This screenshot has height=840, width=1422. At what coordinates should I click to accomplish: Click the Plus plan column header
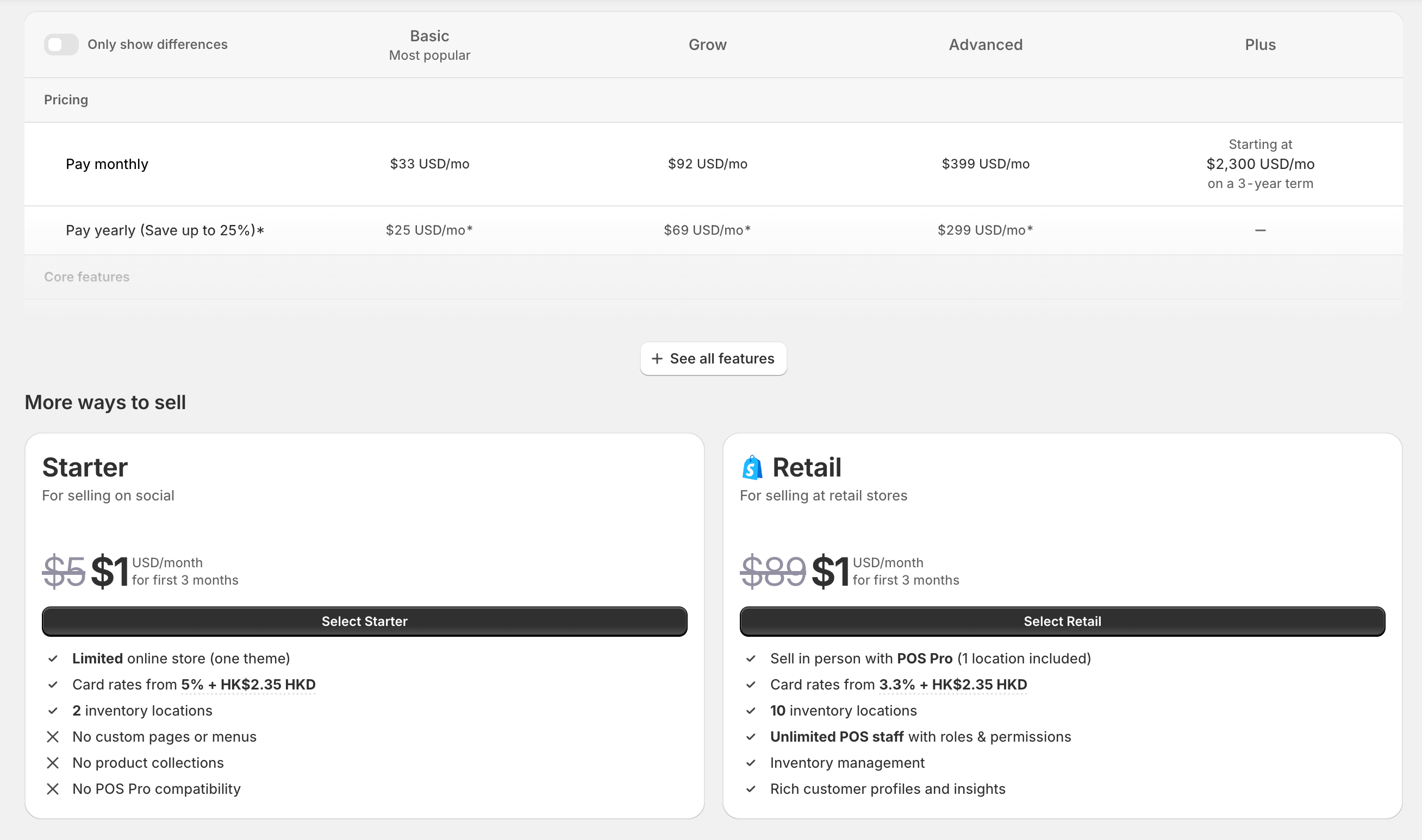1260,45
